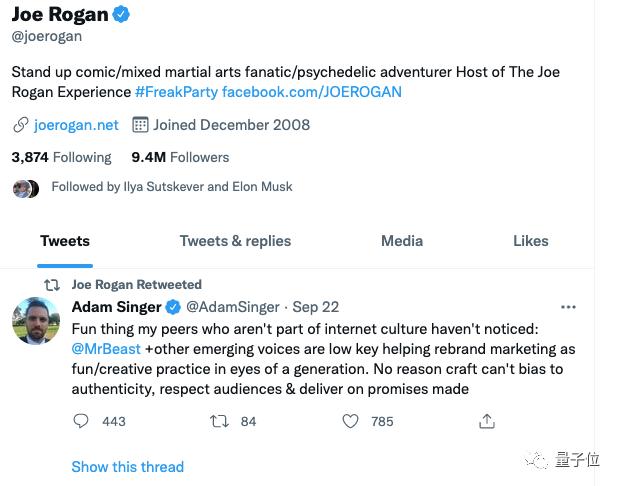Switch to the Tweets & replies tab
This screenshot has height=486, width=619.
235,241
